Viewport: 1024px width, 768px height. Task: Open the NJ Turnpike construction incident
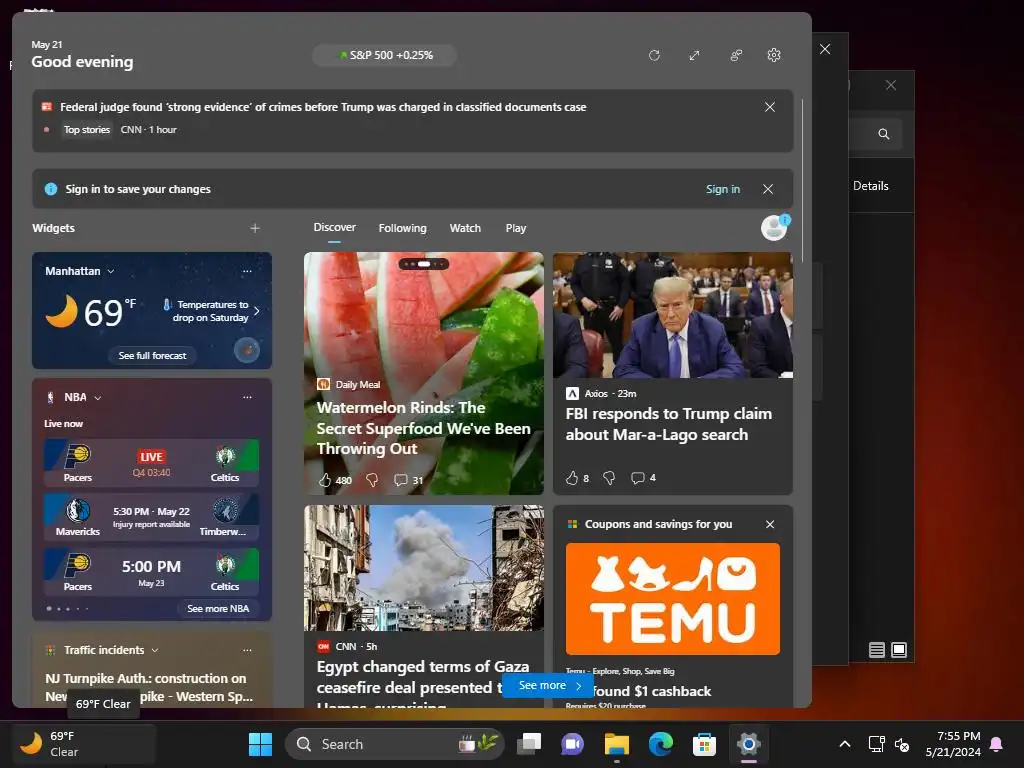(x=149, y=687)
